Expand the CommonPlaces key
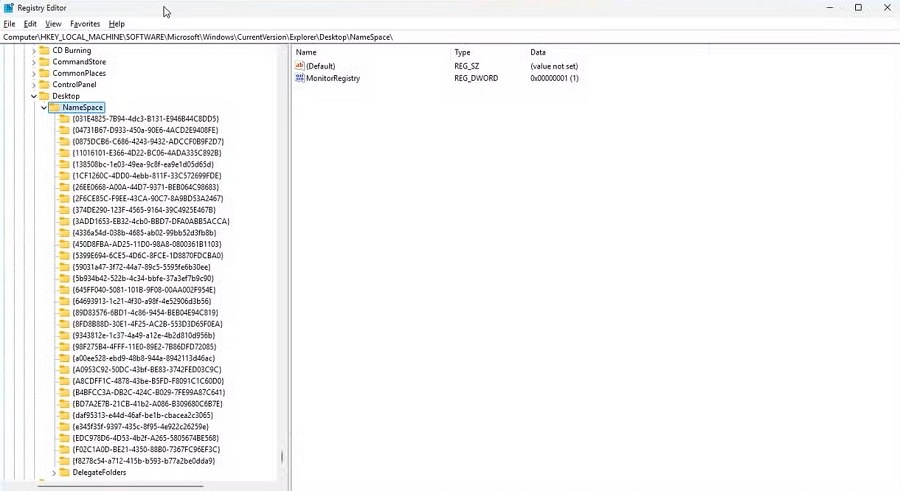 tap(33, 74)
